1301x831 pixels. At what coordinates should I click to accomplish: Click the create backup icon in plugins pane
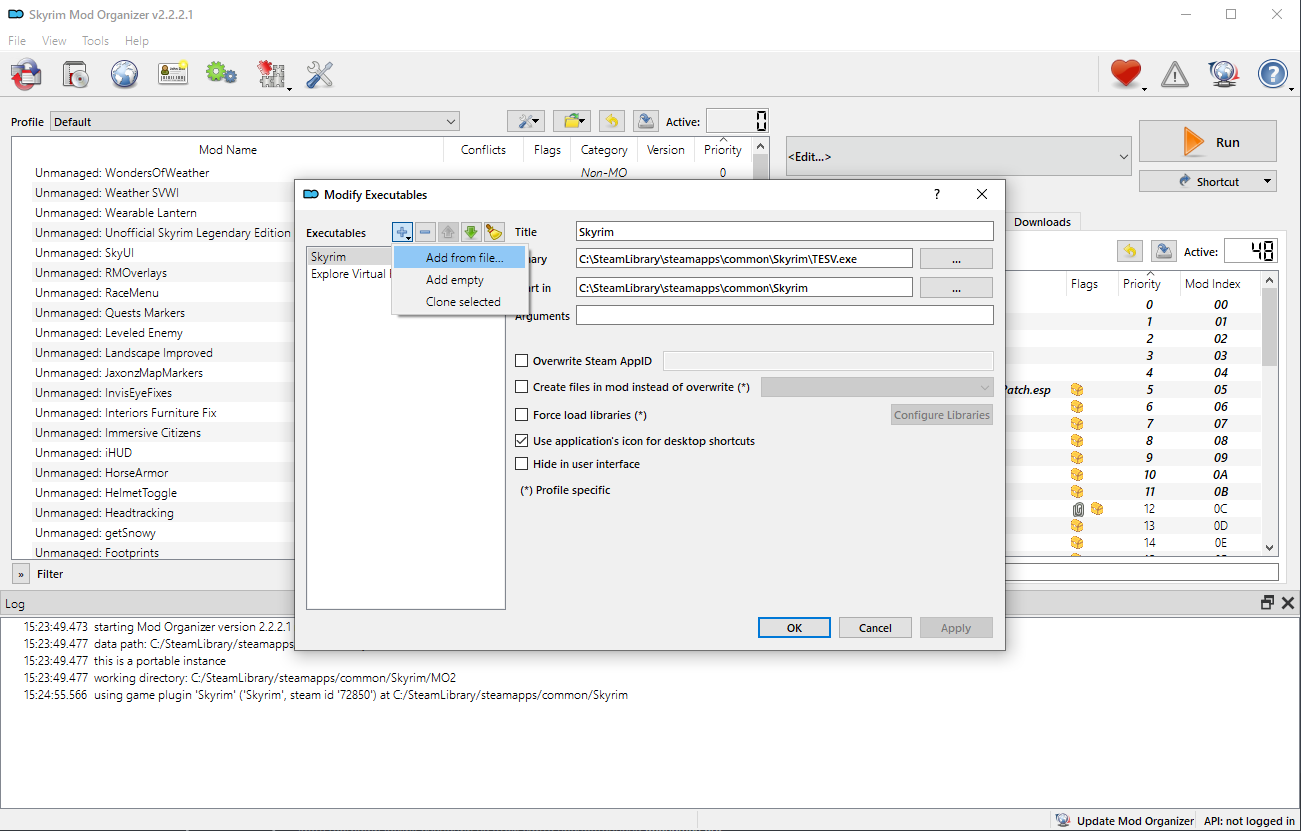pyautogui.click(x=1163, y=251)
